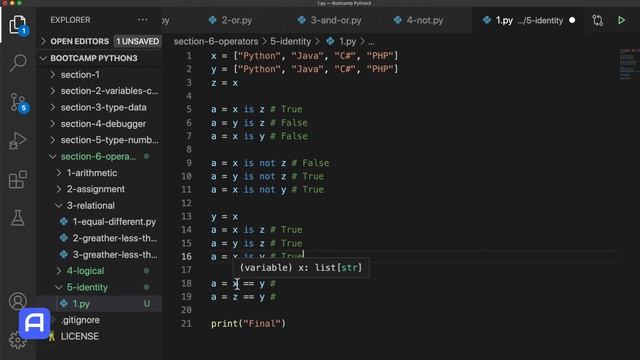
Task: Click Python icon of 1.py in tree
Action: point(64,304)
